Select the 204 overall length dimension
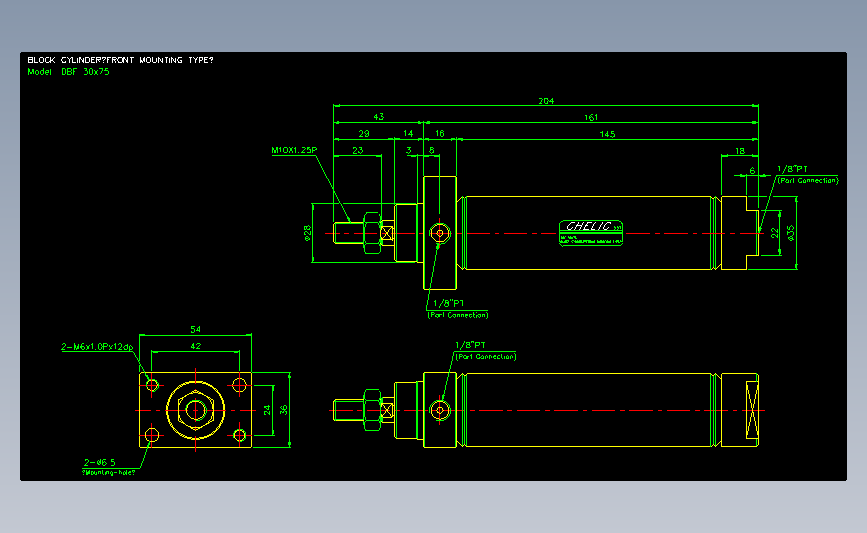867x533 pixels. [x=546, y=101]
